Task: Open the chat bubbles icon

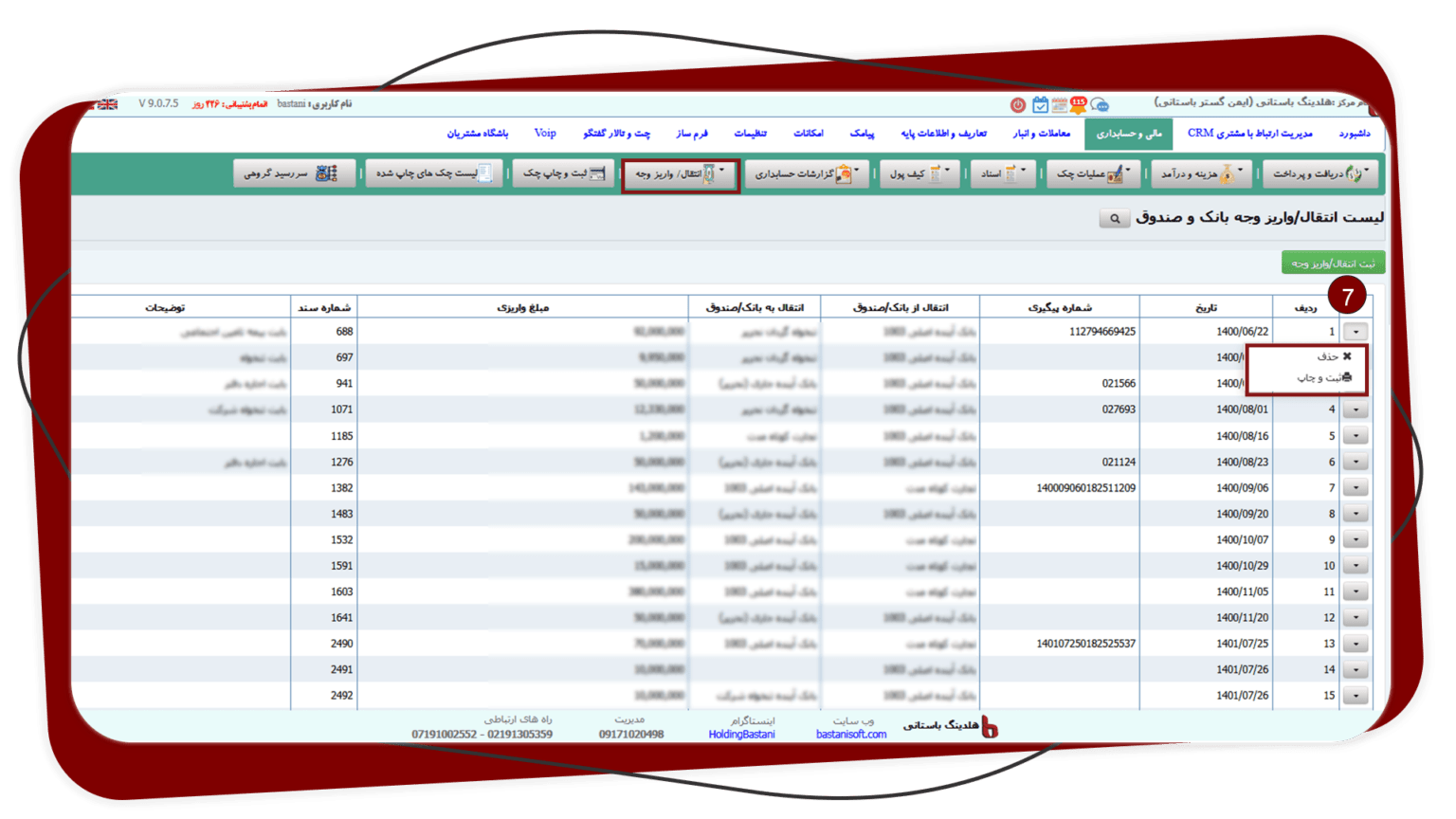Action: (x=1100, y=105)
